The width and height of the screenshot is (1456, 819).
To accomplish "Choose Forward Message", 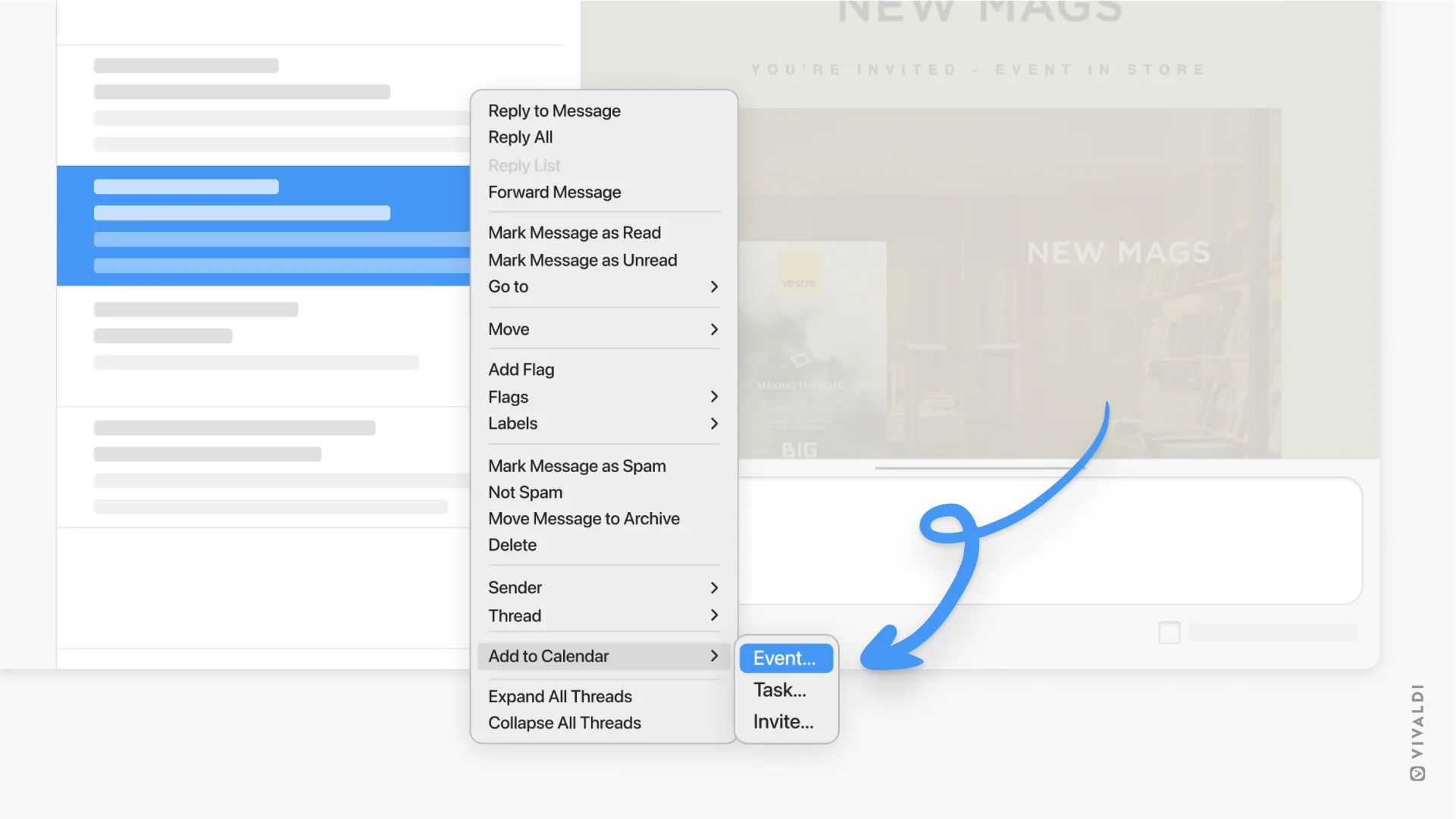I will point(554,192).
